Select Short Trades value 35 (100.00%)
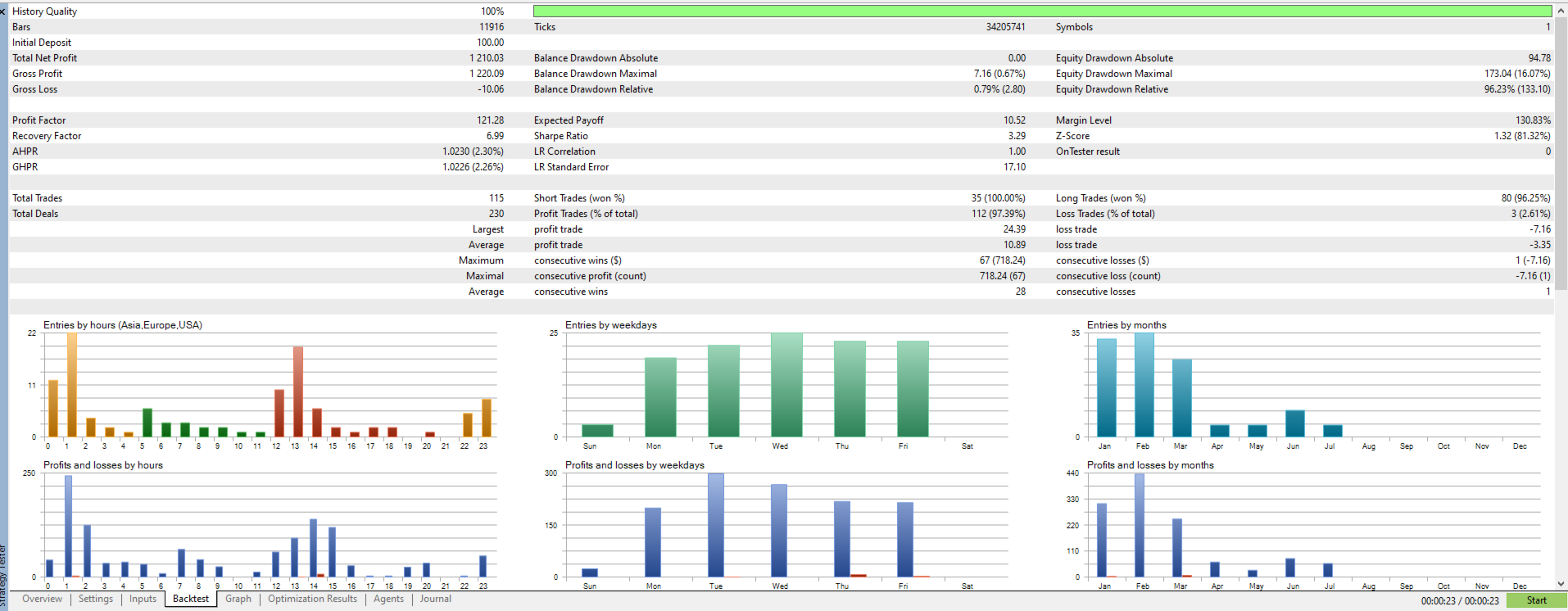The height and width of the screenshot is (611, 1568). point(999,198)
